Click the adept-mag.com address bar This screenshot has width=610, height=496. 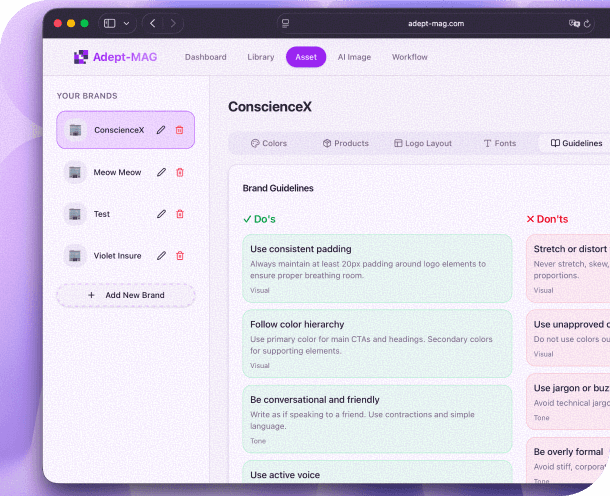coord(435,23)
